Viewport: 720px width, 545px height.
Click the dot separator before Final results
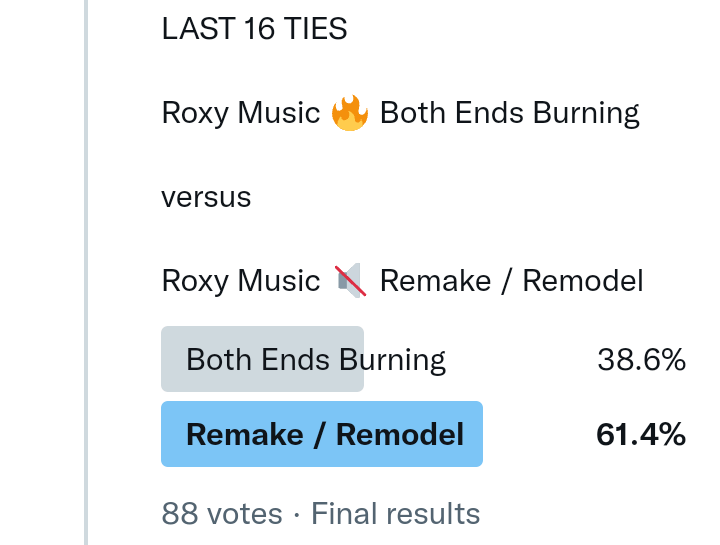pyautogui.click(x=297, y=514)
